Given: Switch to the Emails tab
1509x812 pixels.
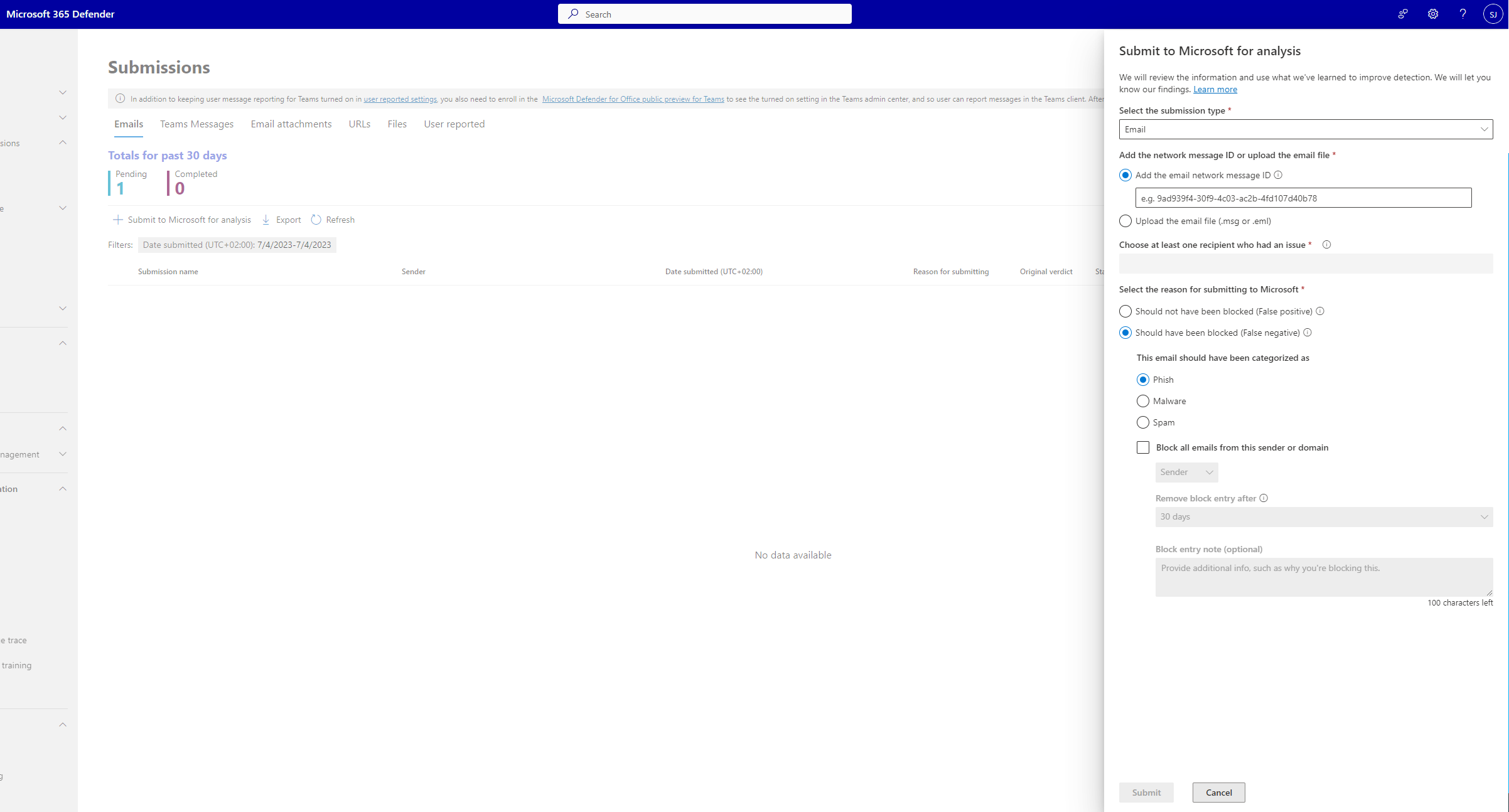Looking at the screenshot, I should pyautogui.click(x=129, y=124).
